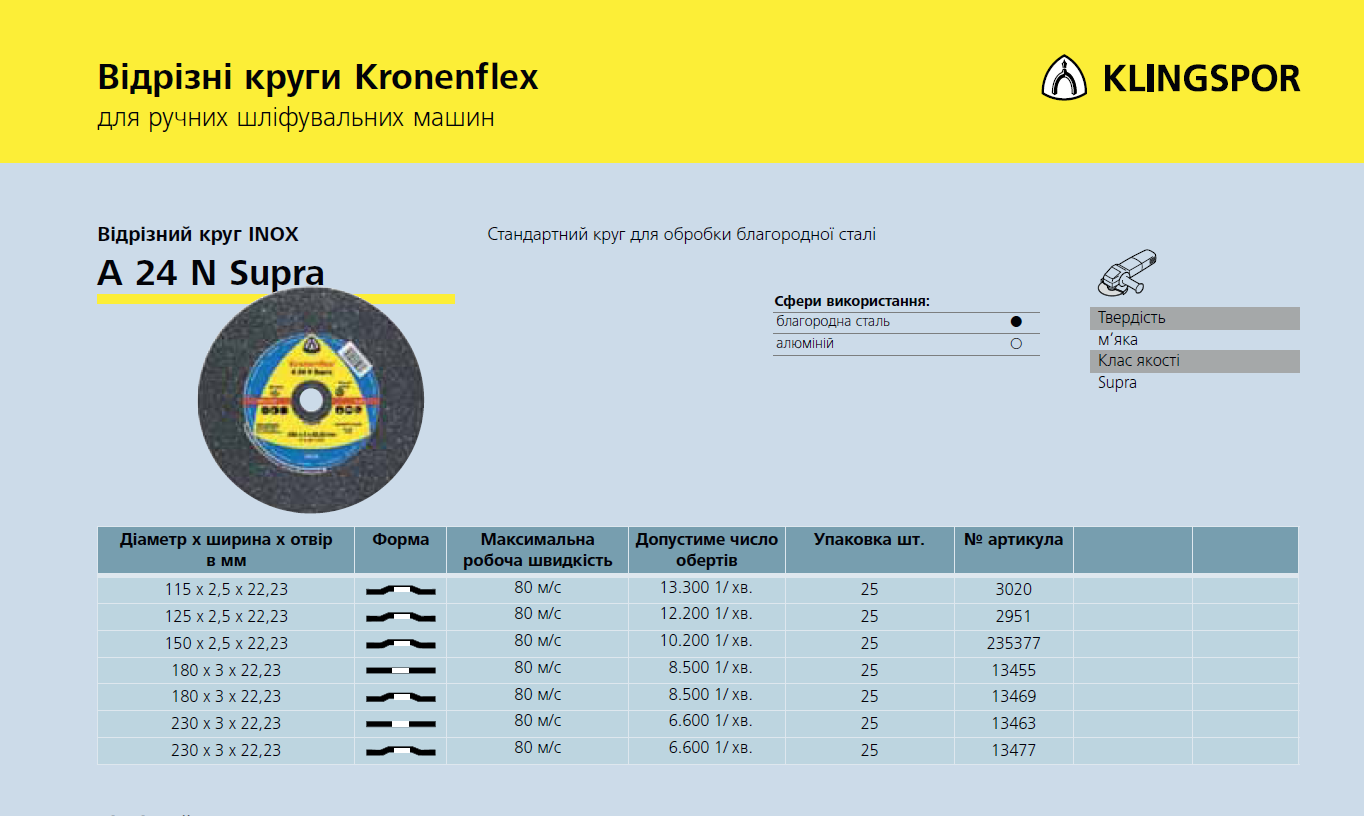The image size is (1364, 816).
Task: Click the heading Відрізний круг INOX
Action: click(x=198, y=235)
